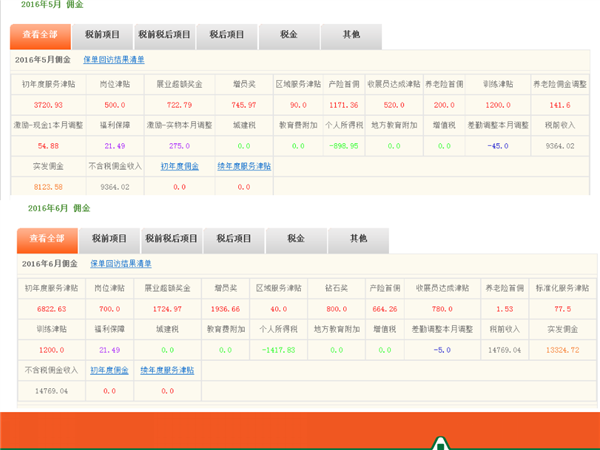
Task: Click 初年度佣金 link in June 2016 table
Action: [x=109, y=370]
